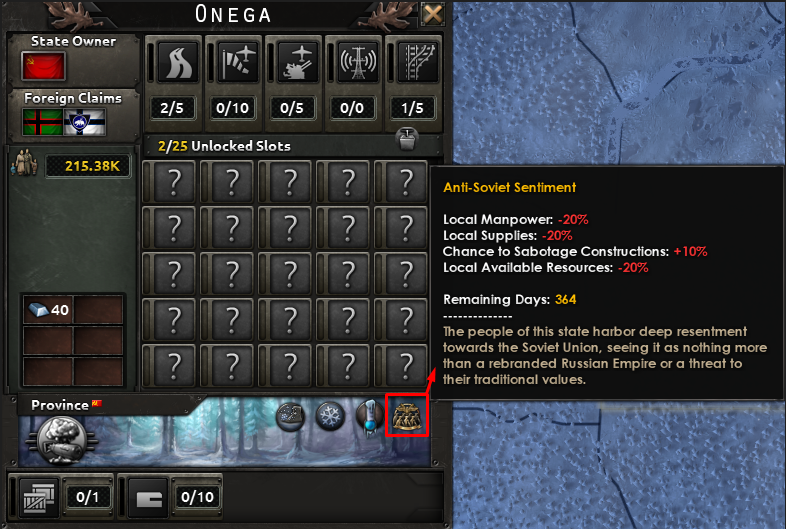Screen dimensions: 786x529
Task: Click the infrastructure road building icon
Action: coord(177,63)
